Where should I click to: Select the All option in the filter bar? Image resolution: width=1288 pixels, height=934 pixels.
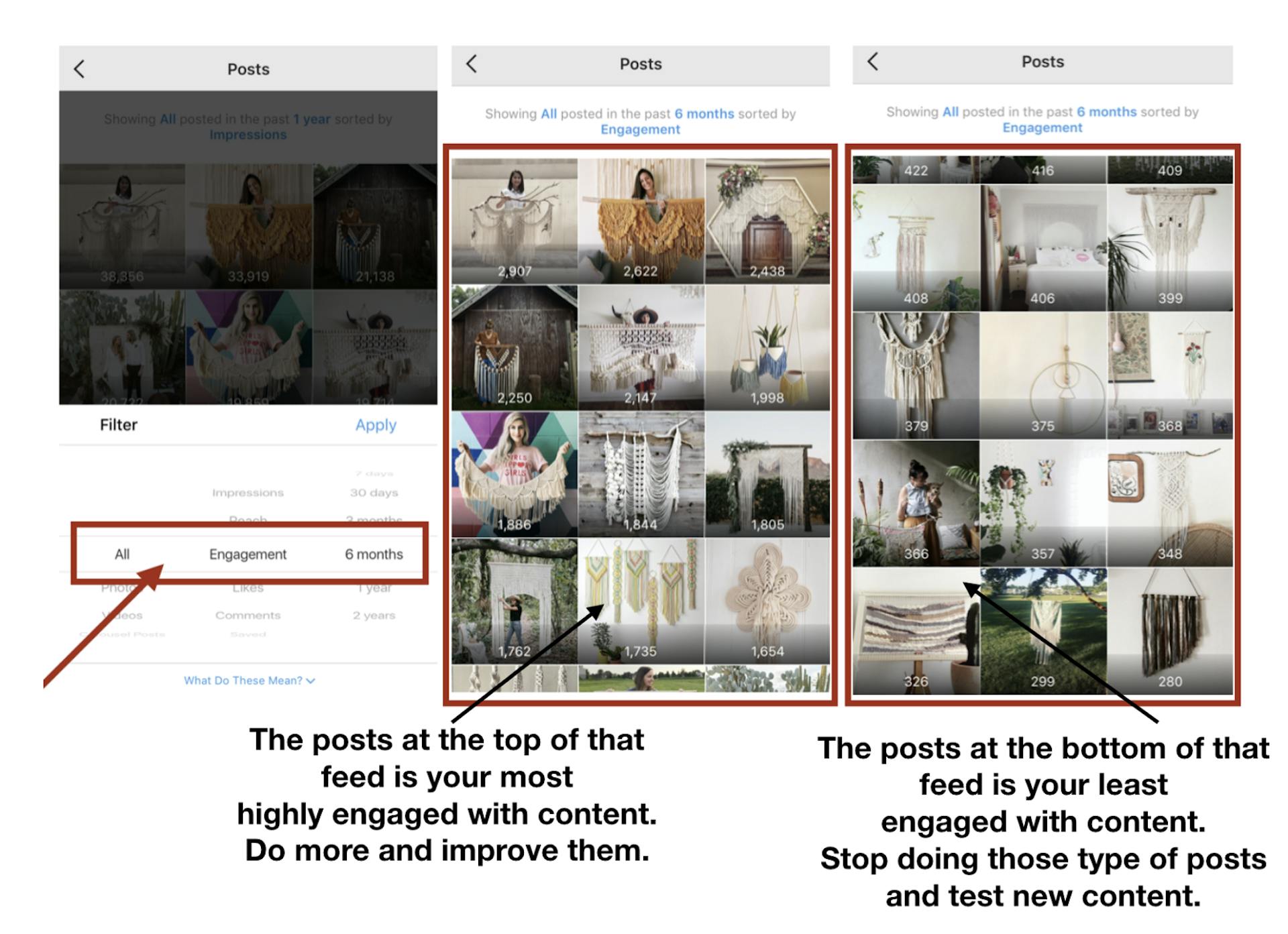click(122, 554)
